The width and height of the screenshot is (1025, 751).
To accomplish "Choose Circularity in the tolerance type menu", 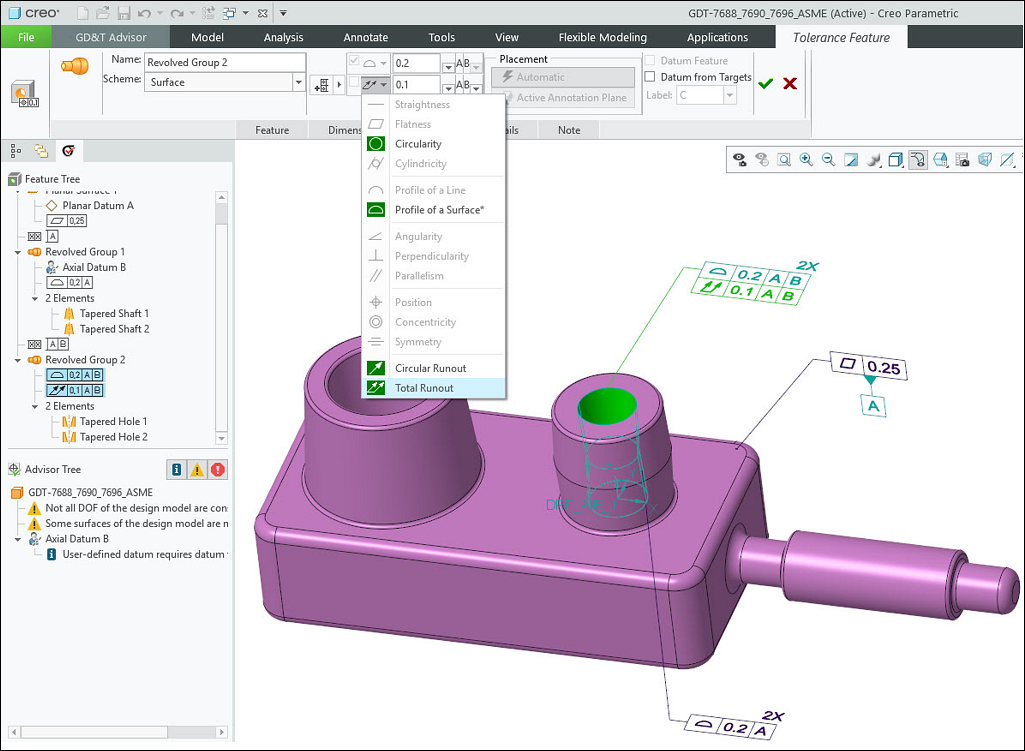I will 433,144.
